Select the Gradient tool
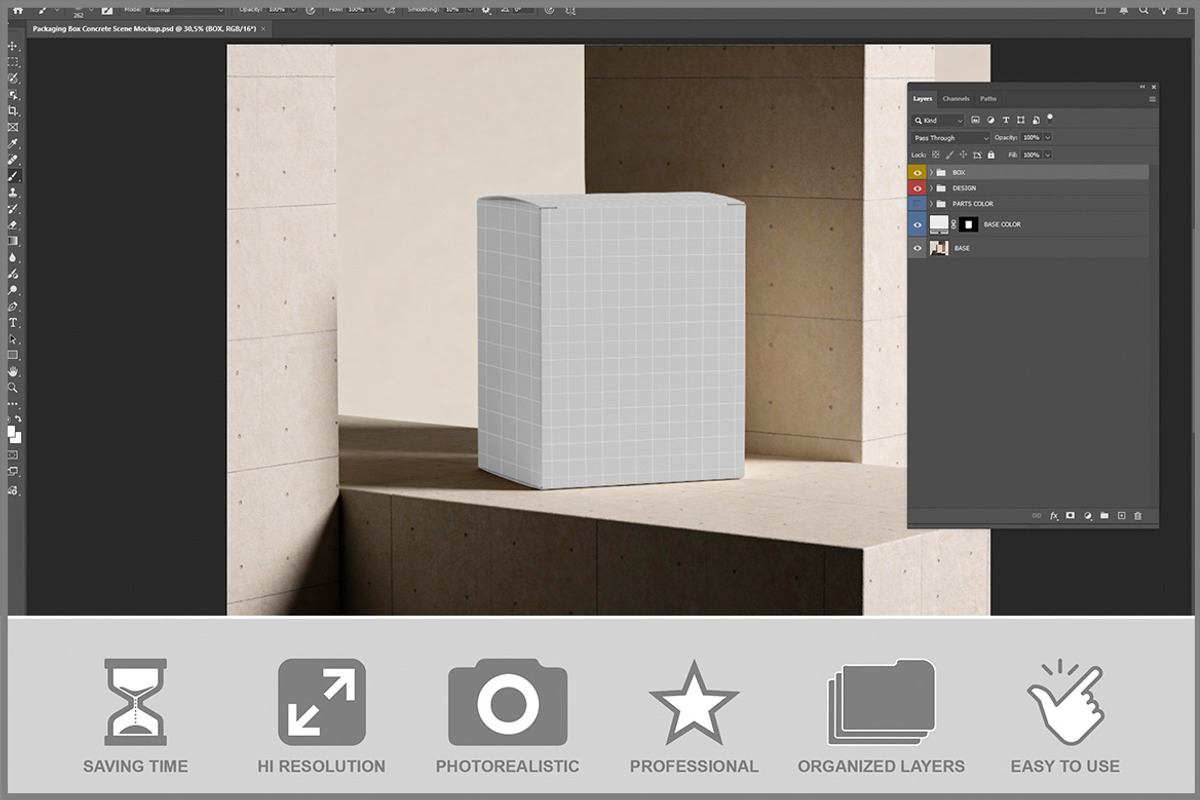Viewport: 1200px width, 800px height. tap(13, 241)
